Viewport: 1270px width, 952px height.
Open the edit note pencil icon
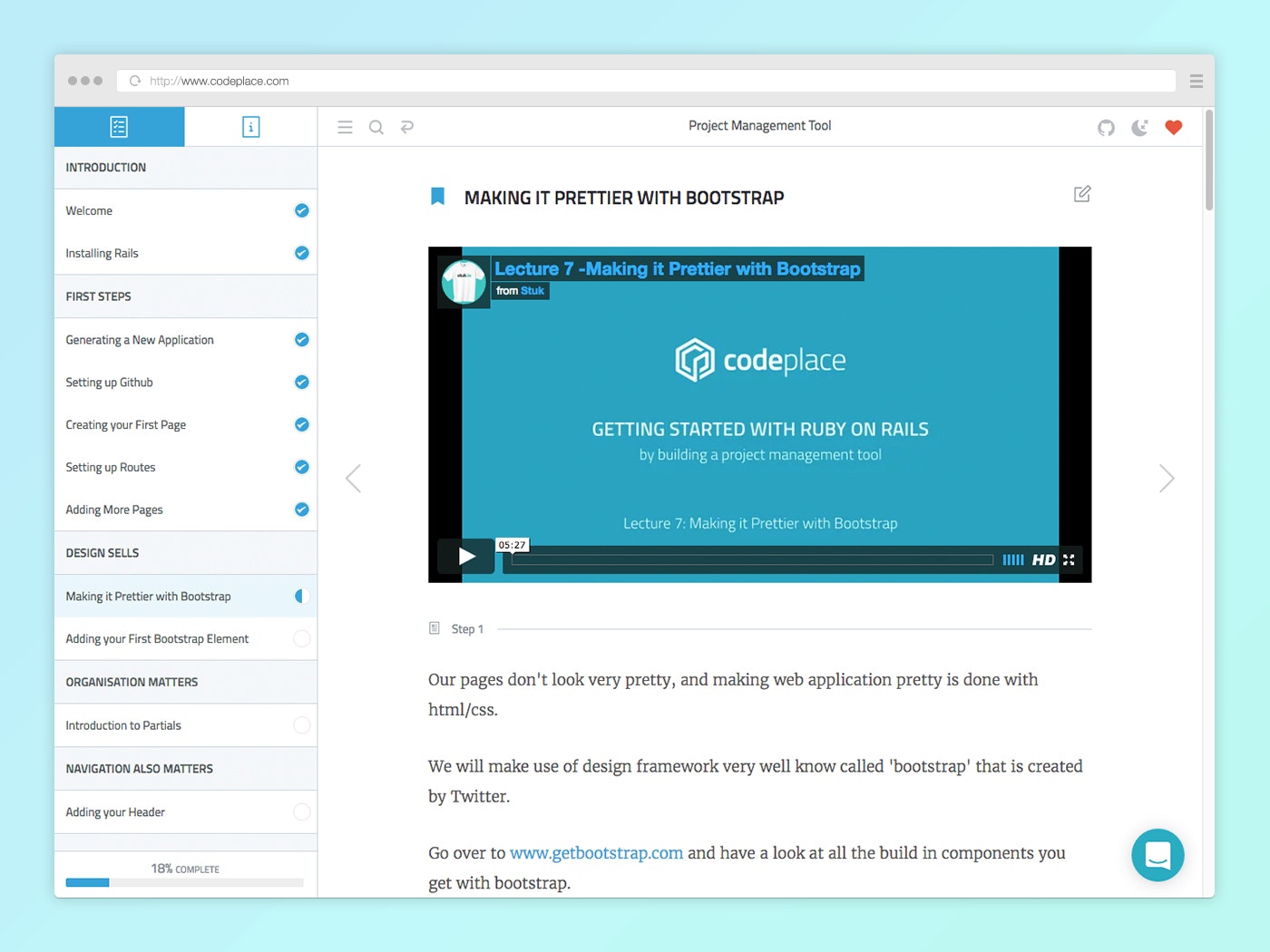[x=1082, y=194]
